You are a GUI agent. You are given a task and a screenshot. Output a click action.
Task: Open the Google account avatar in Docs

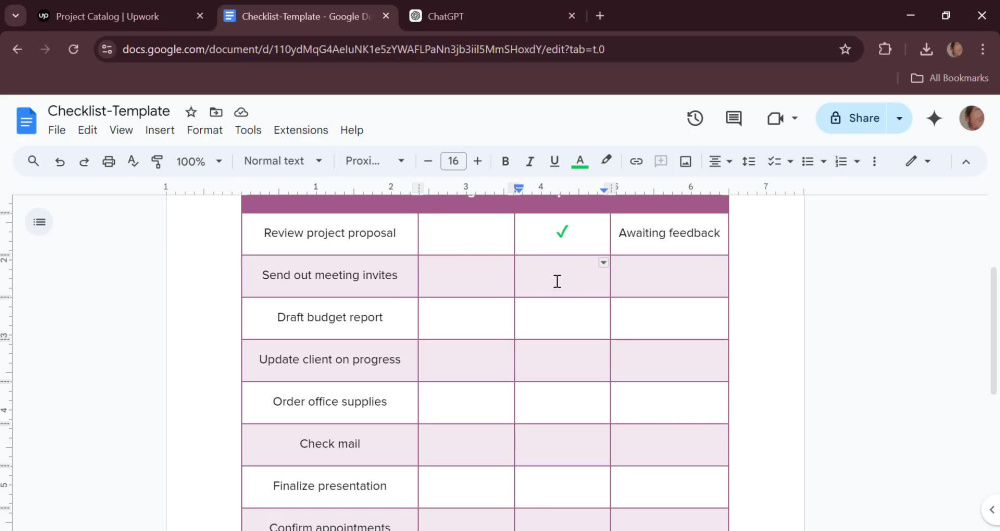(971, 118)
